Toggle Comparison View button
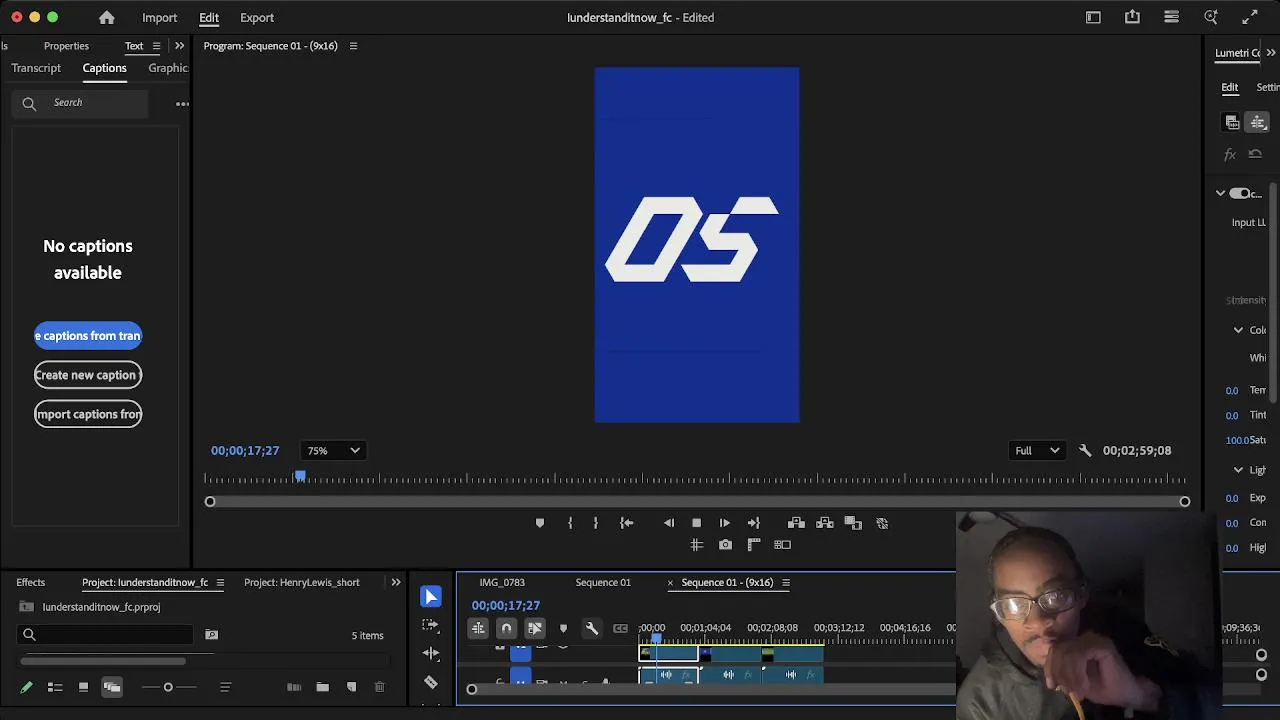This screenshot has height=720, width=1280. pyautogui.click(x=783, y=545)
